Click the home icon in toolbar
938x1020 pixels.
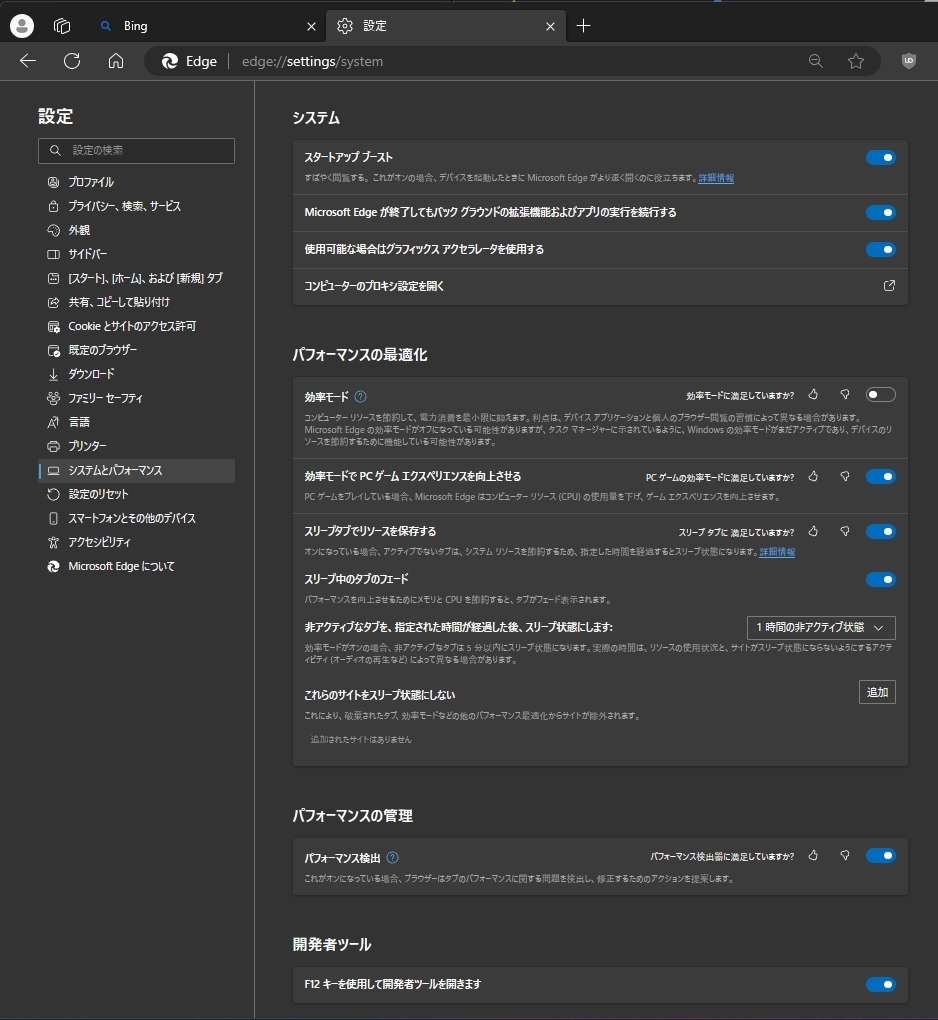116,61
